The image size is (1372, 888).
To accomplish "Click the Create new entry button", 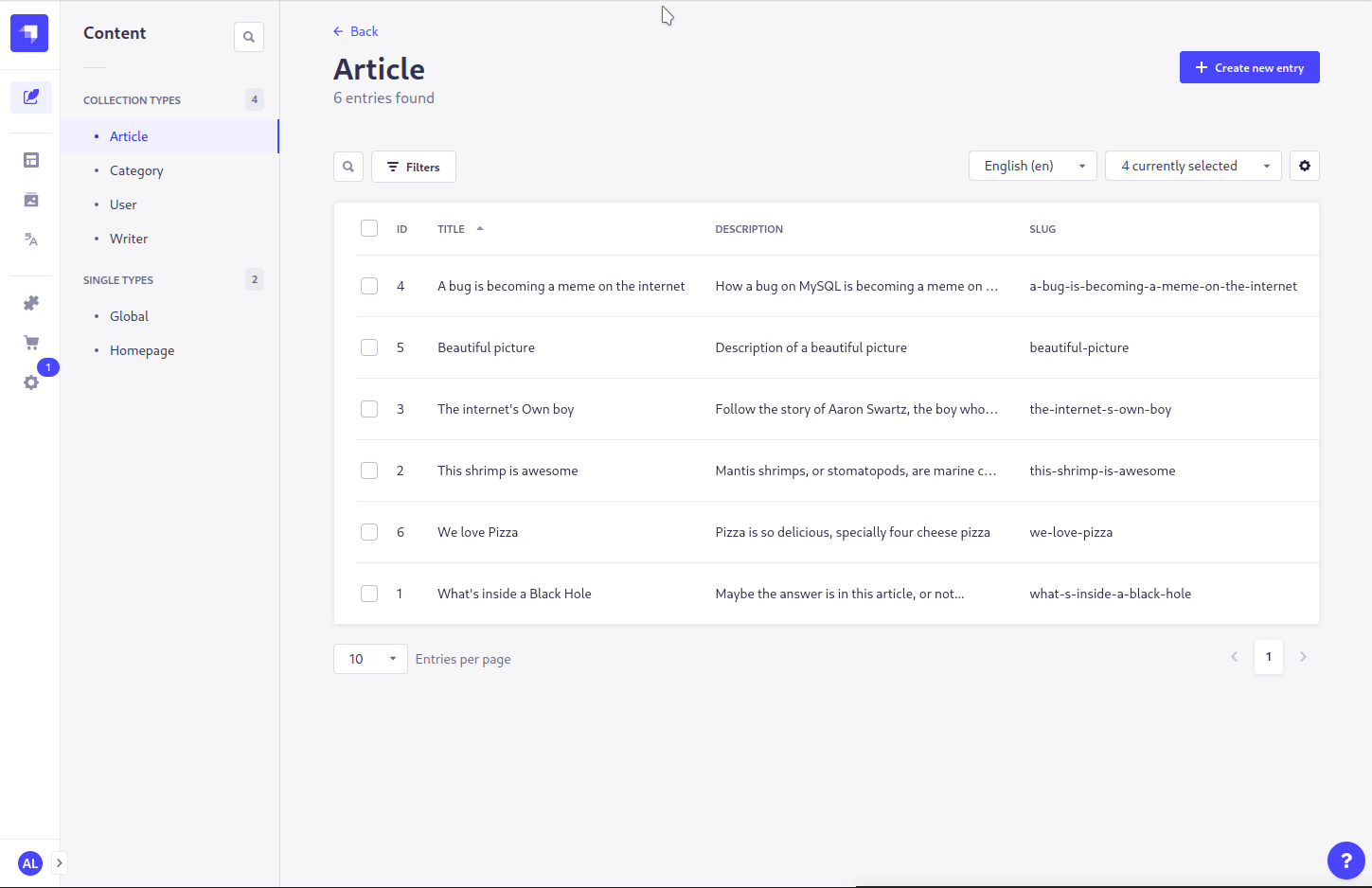I will pyautogui.click(x=1249, y=67).
